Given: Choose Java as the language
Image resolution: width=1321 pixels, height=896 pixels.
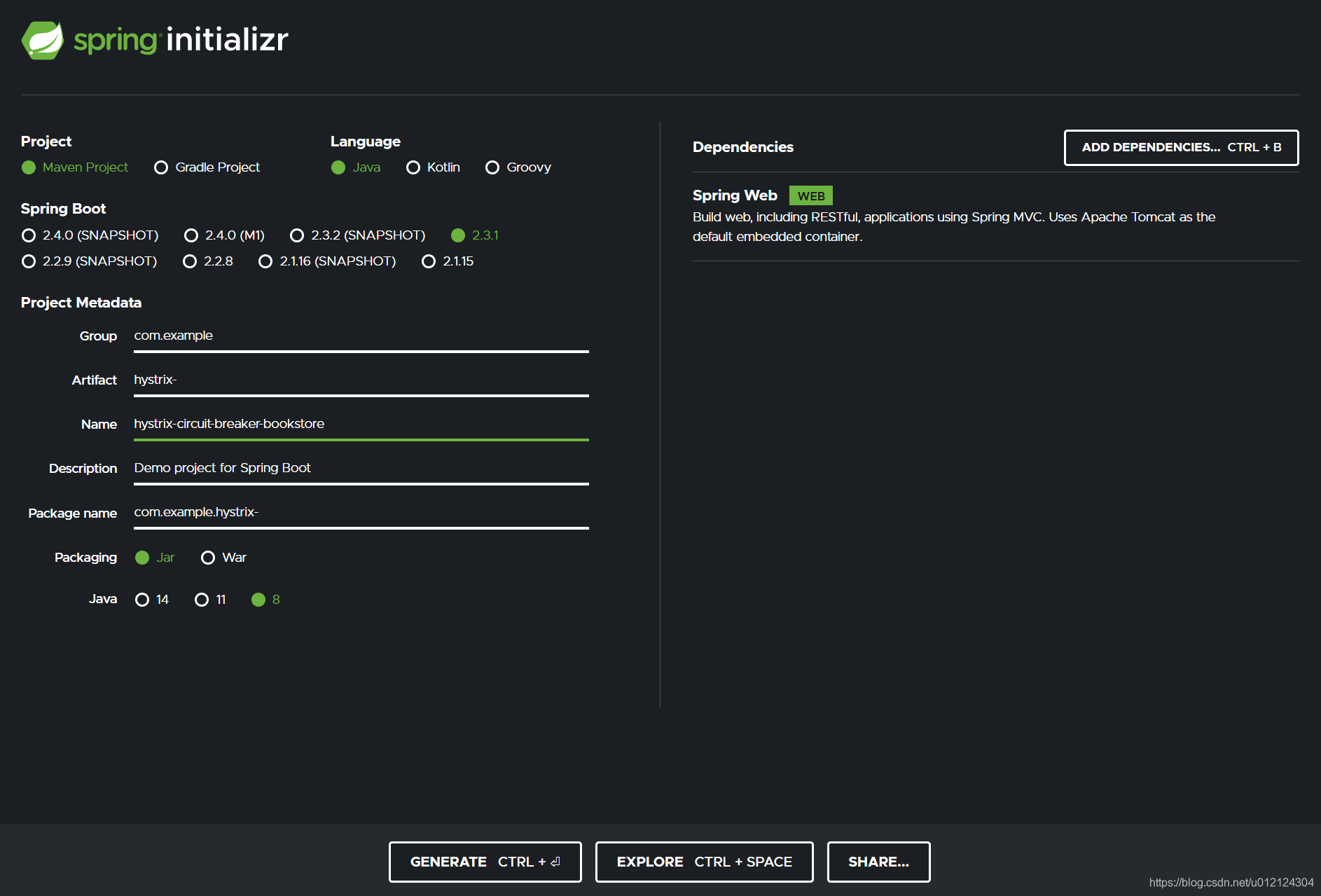Looking at the screenshot, I should tap(356, 167).
